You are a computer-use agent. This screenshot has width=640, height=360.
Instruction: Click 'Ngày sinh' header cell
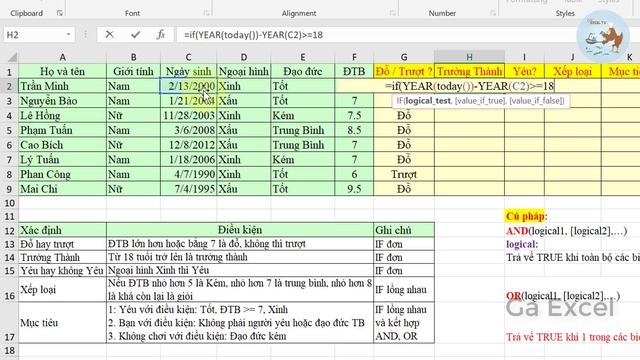(x=188, y=71)
